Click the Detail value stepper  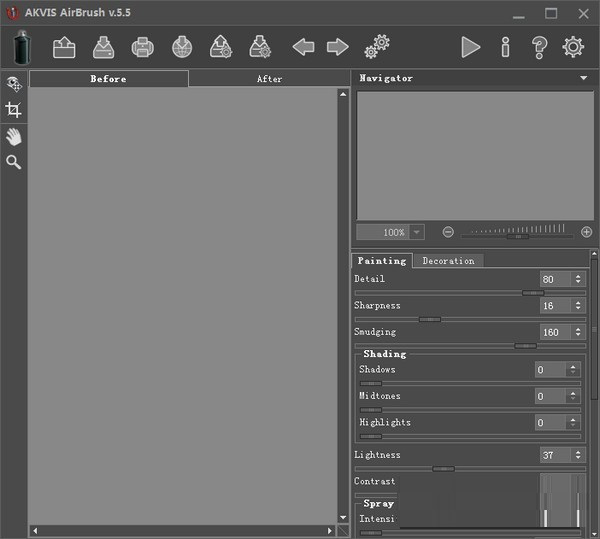[575, 279]
